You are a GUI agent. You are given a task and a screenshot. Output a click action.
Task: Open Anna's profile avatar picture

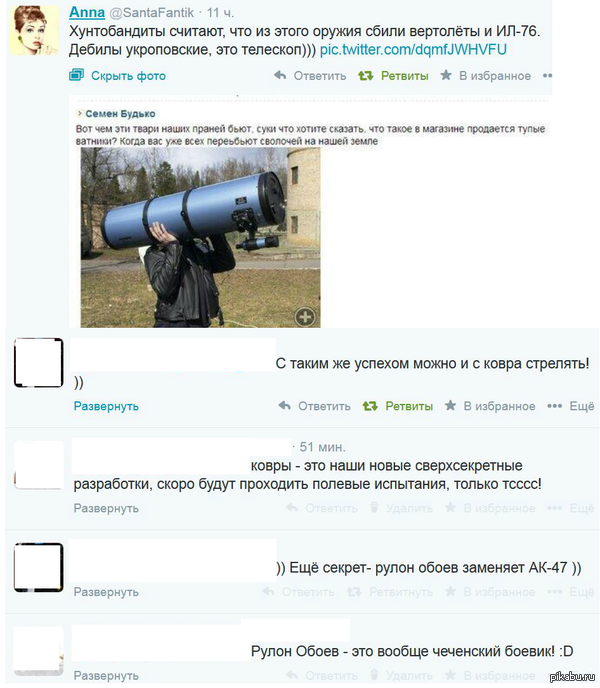pyautogui.click(x=34, y=30)
